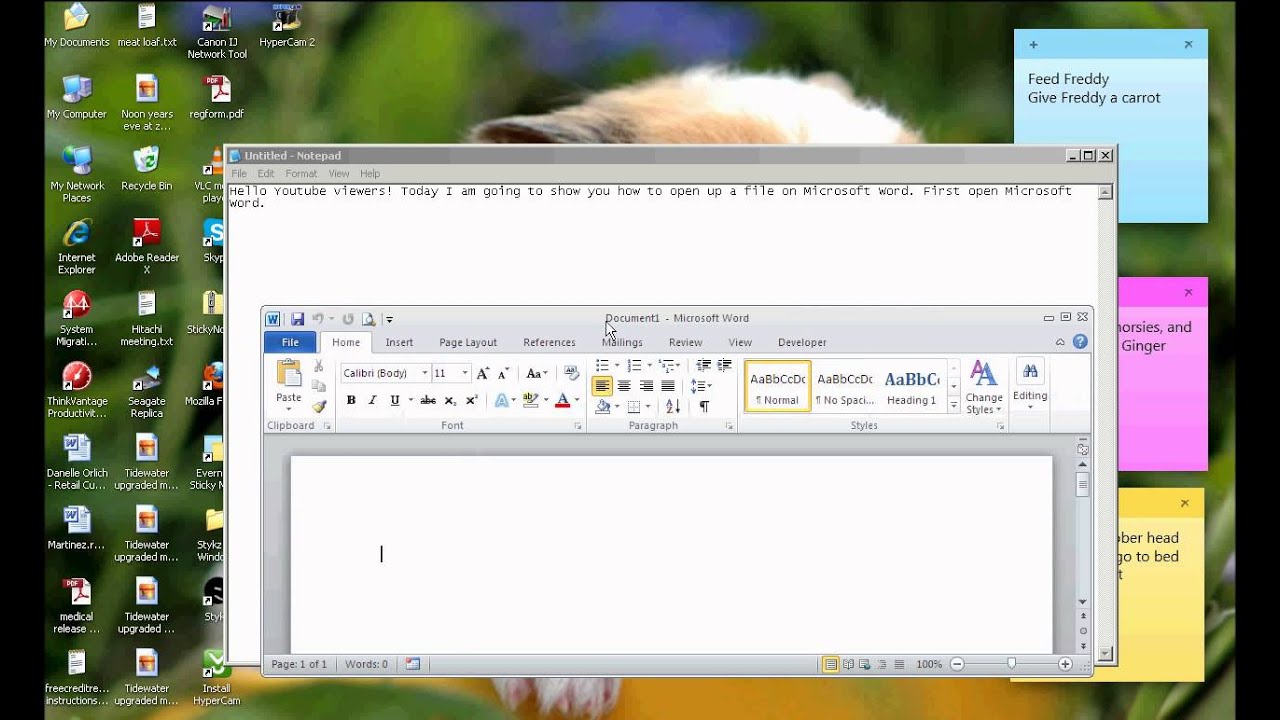
Task: Click the Paste clipboard icon
Action: click(x=289, y=374)
